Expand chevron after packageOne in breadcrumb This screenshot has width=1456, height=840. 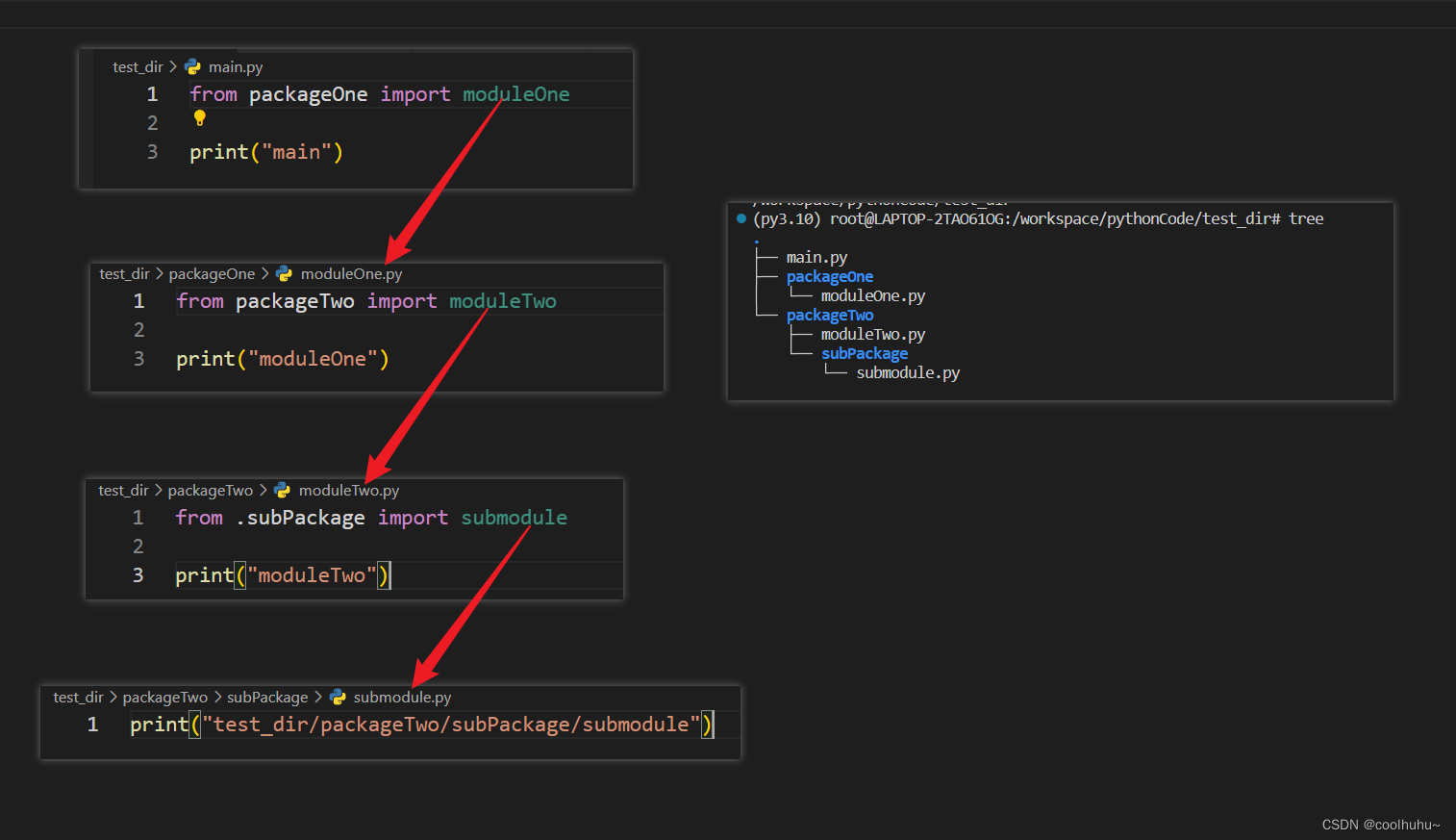coord(265,273)
